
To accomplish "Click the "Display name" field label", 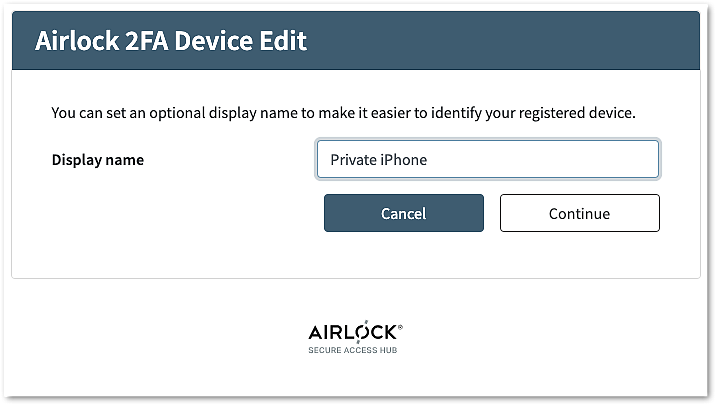I will click(97, 160).
